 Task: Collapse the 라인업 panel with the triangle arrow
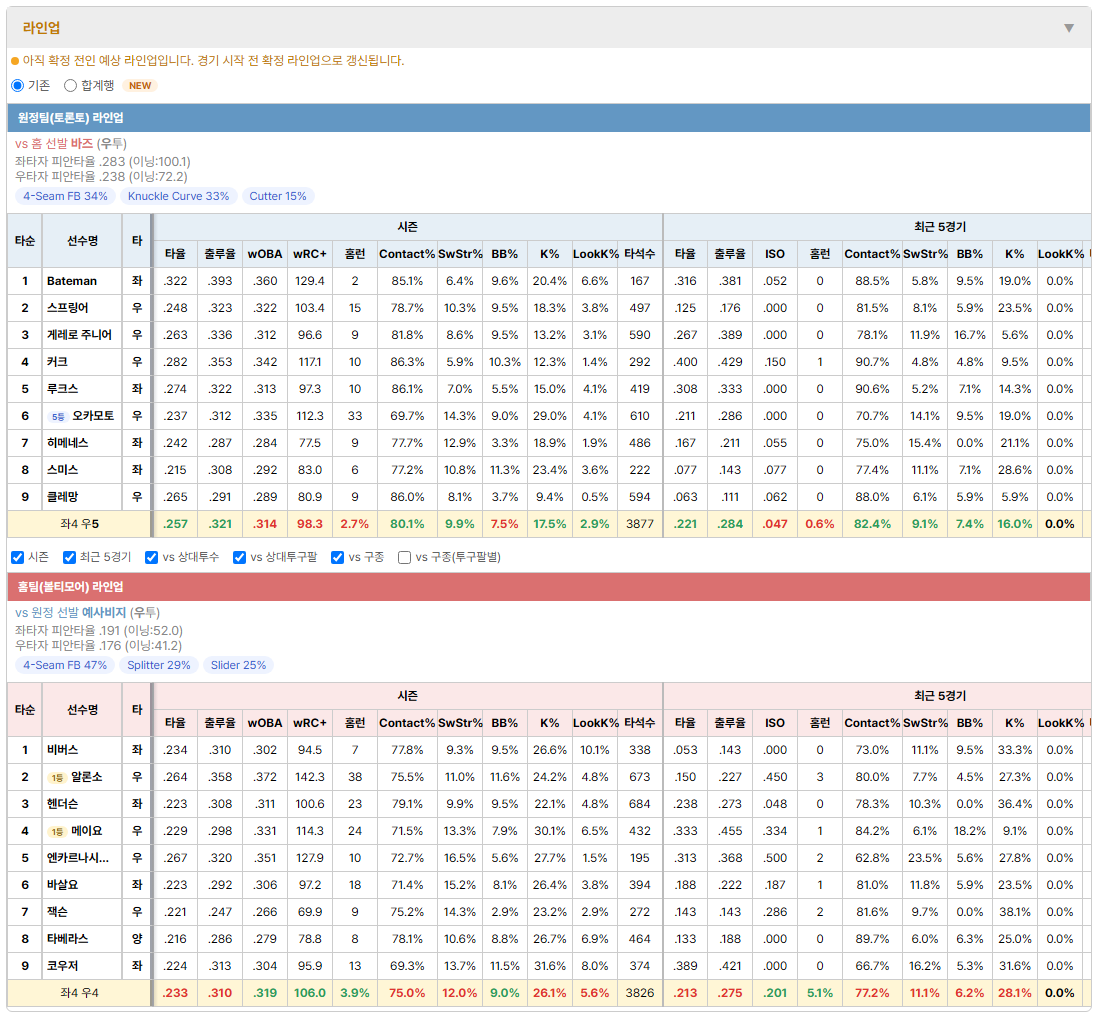(1069, 28)
